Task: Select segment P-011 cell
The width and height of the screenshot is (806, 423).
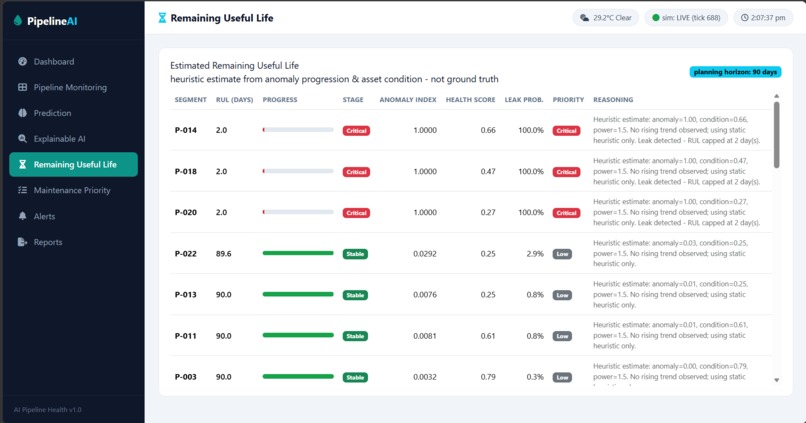Action: click(186, 336)
